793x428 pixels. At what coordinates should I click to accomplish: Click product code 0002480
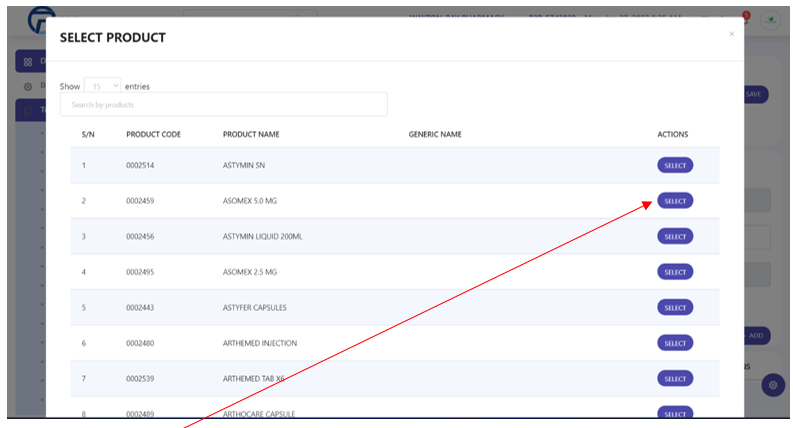[x=140, y=343]
